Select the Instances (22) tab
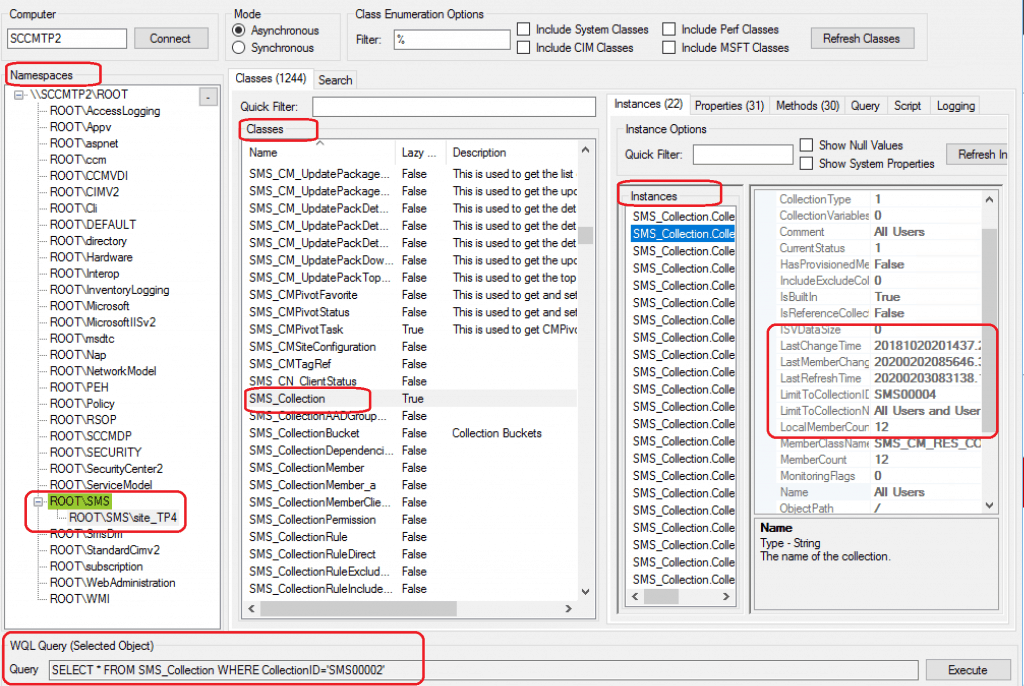The image size is (1024, 686). 648,105
